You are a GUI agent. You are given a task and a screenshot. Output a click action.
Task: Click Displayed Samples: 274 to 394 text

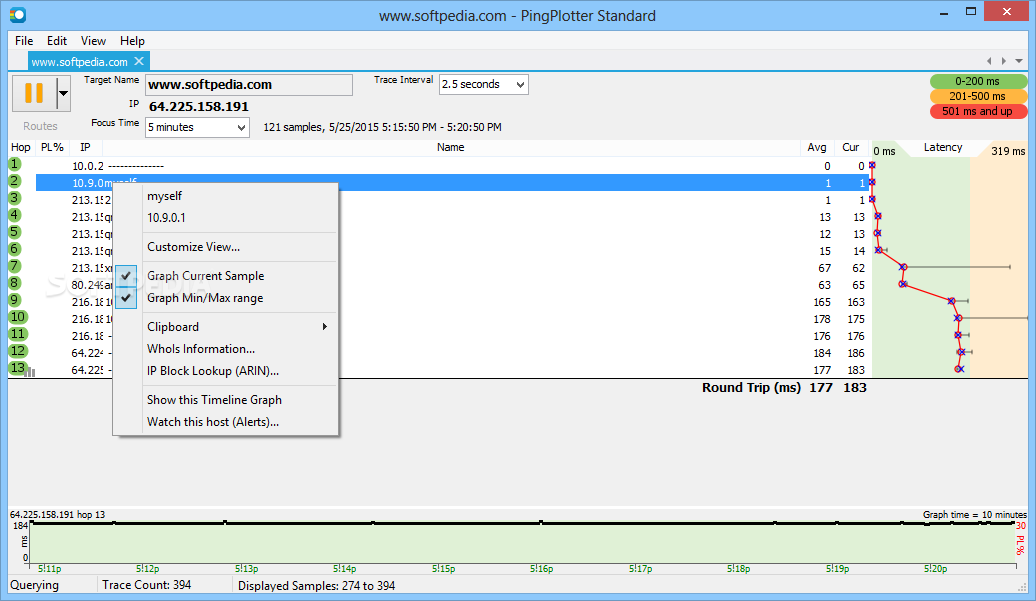(316, 586)
